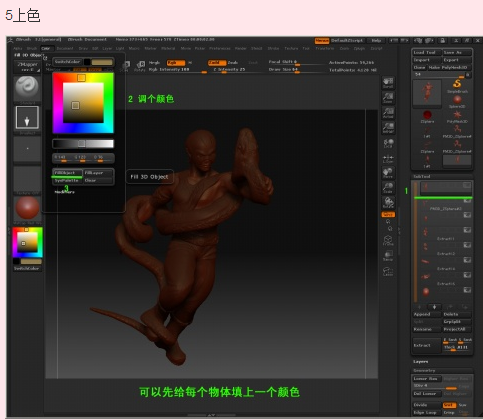Screen dimensions: 483x420
Task: Activate the Rotate view icon in right shelf
Action: coord(388,203)
